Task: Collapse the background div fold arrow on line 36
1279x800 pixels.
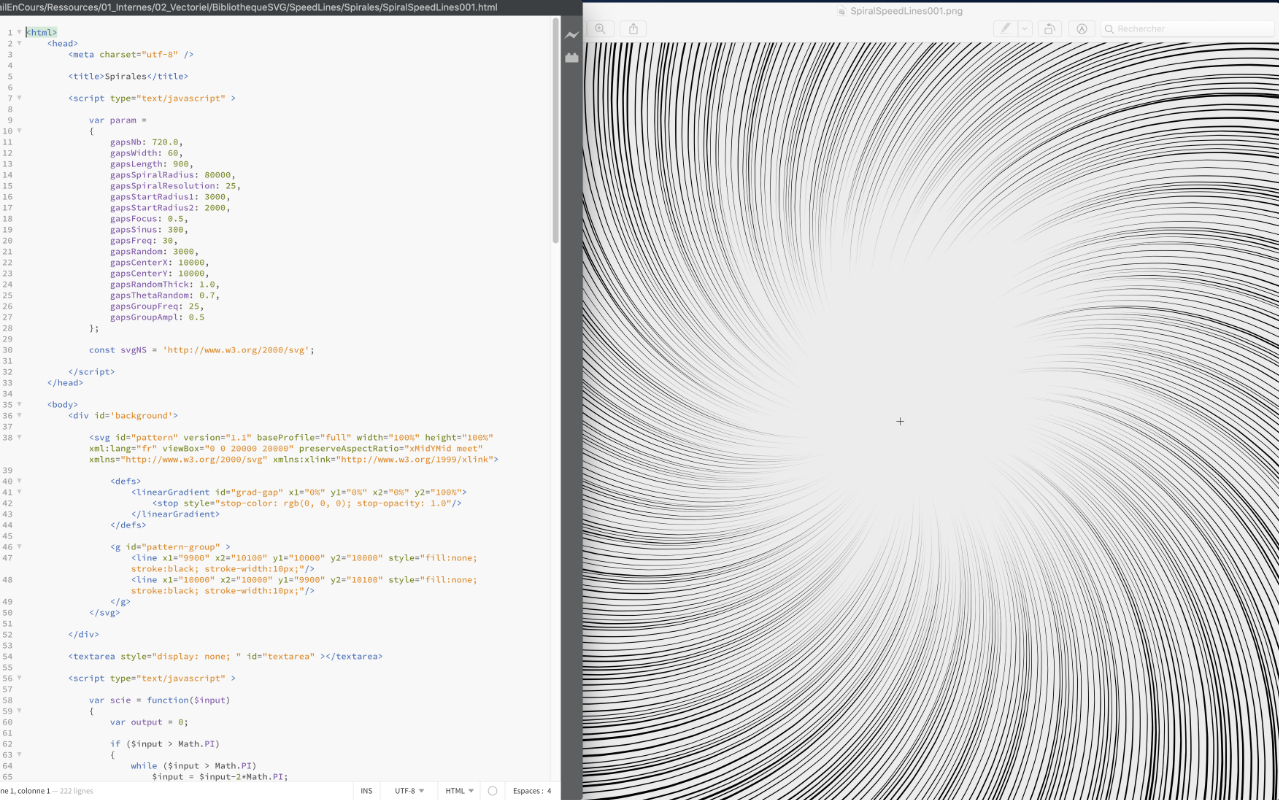Action: (19, 416)
